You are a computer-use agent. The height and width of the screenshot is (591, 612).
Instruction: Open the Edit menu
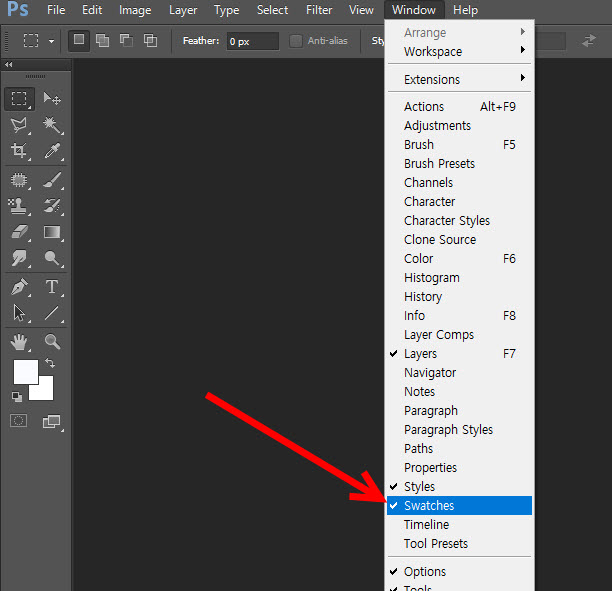coord(92,10)
